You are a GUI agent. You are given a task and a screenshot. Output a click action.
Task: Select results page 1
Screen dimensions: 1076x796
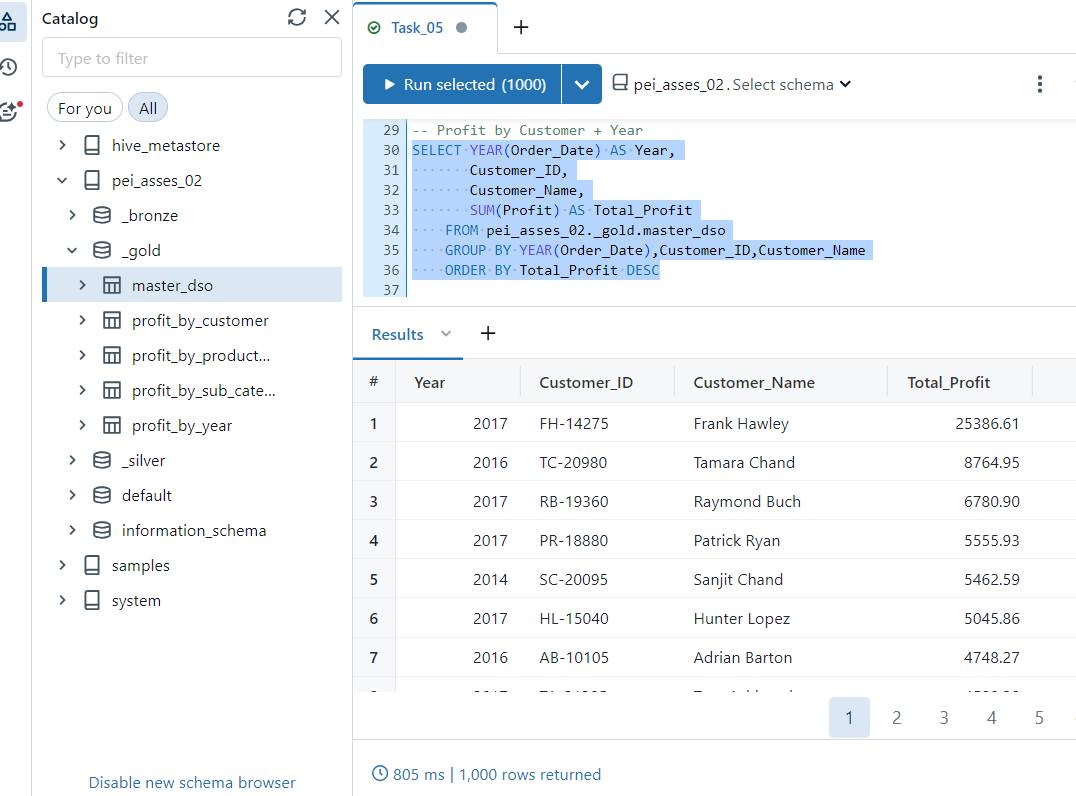click(x=849, y=718)
